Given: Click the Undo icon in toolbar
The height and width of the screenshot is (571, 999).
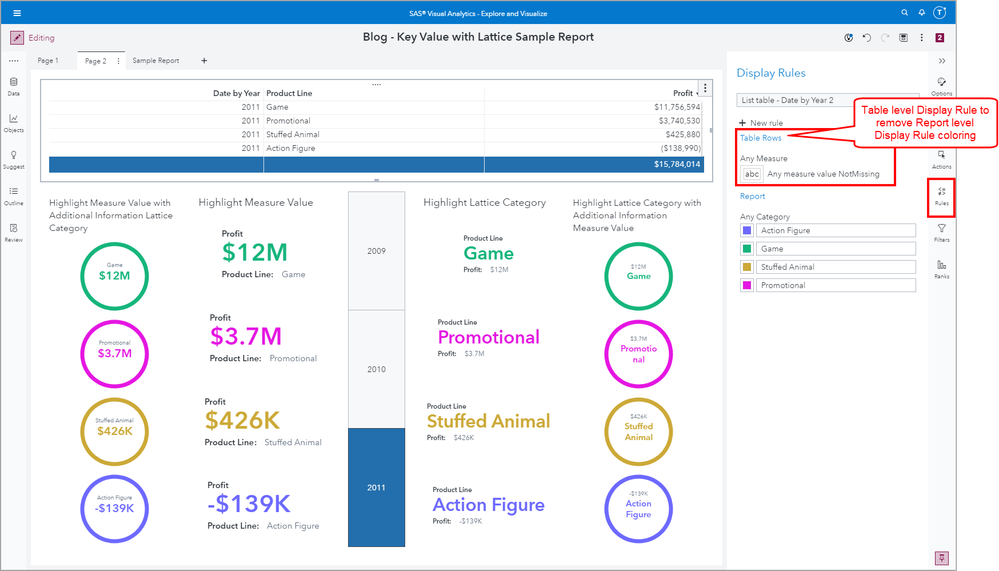Looking at the screenshot, I should 866,38.
